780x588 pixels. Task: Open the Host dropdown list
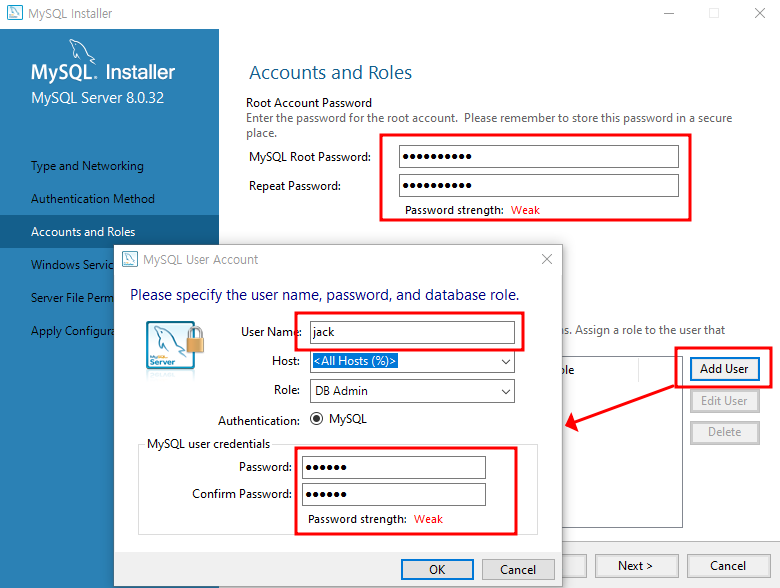[505, 362]
